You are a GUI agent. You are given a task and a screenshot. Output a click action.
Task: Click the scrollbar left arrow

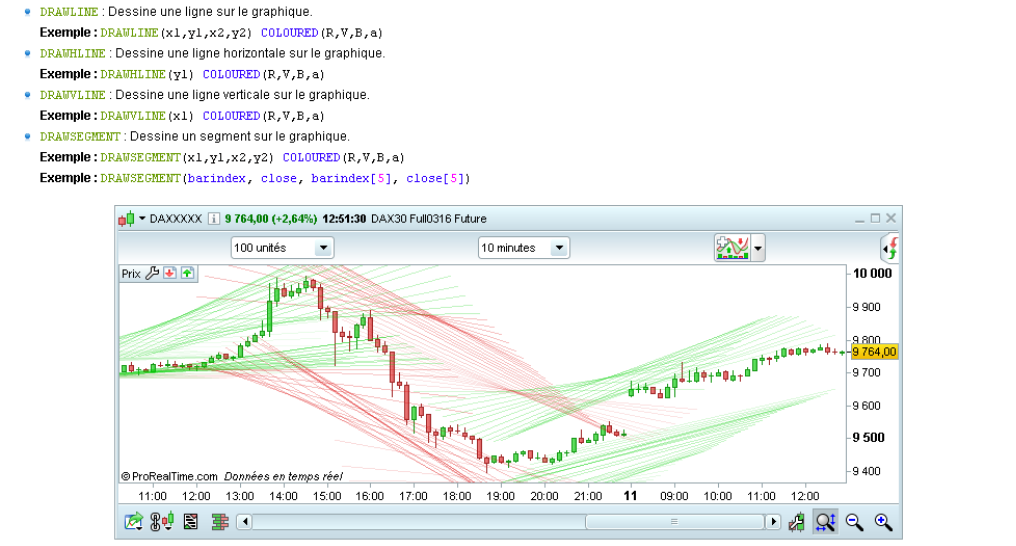(244, 522)
